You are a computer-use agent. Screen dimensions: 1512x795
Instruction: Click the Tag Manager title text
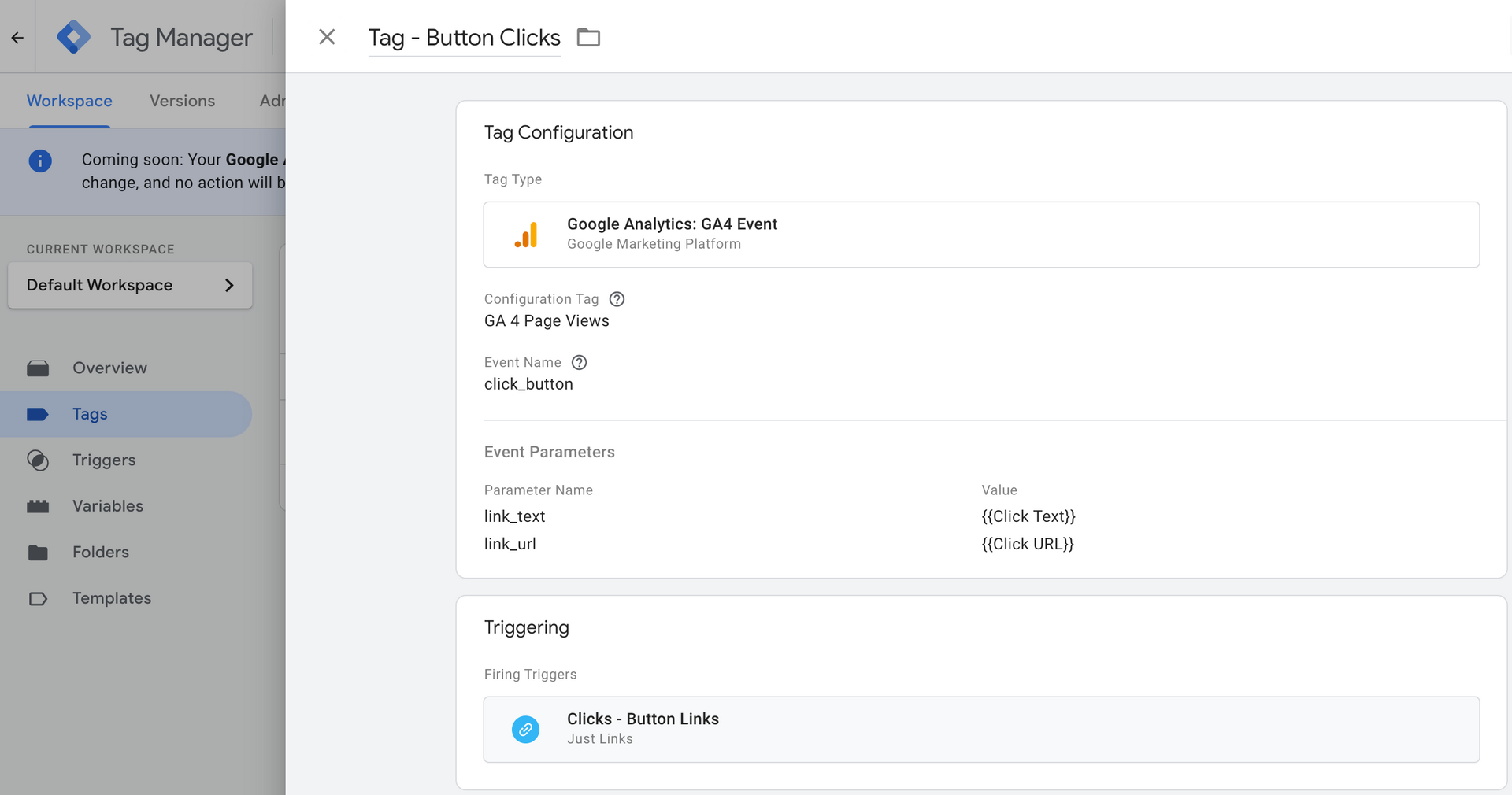click(181, 38)
